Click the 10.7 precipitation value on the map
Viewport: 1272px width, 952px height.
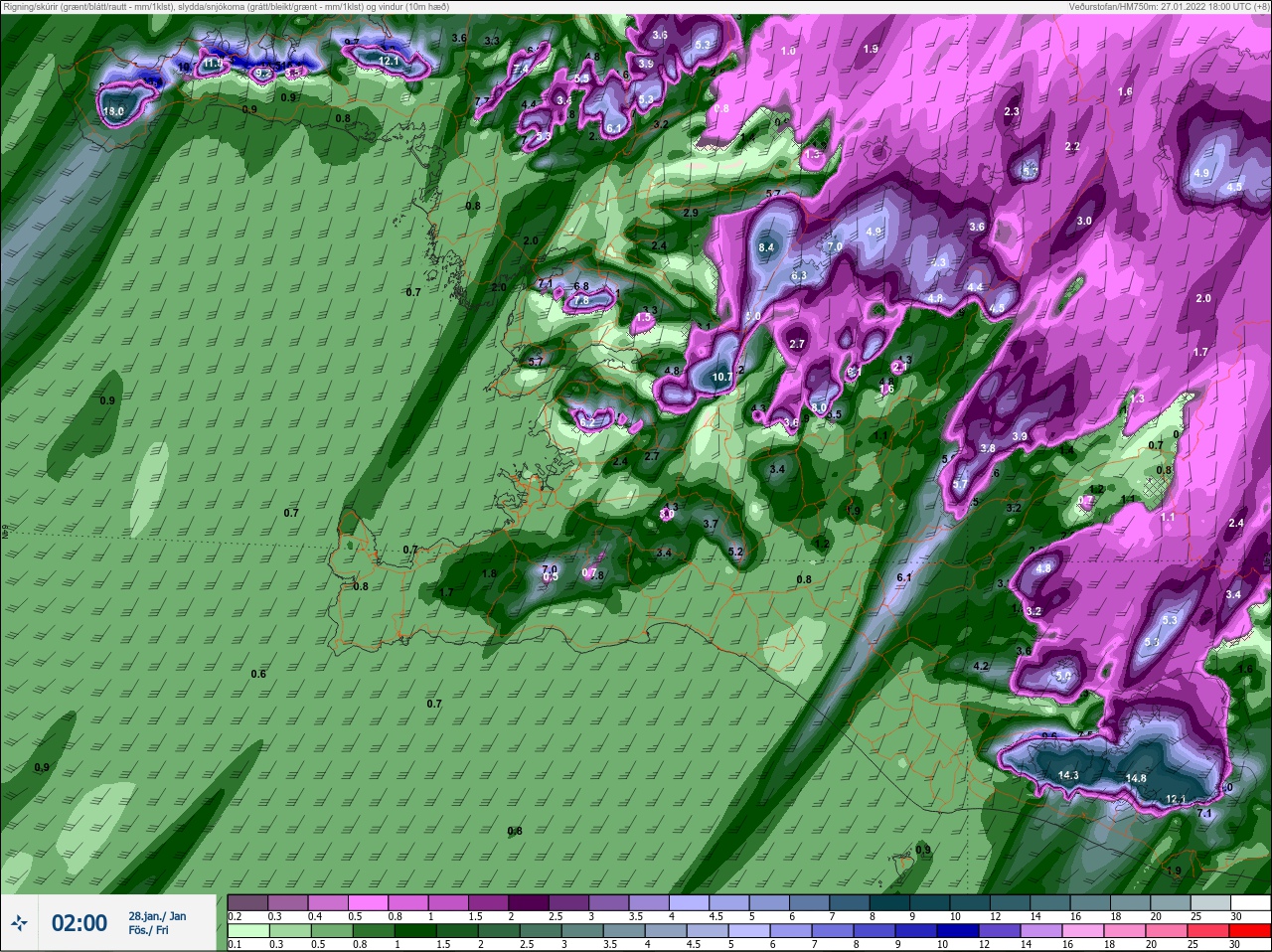point(722,378)
